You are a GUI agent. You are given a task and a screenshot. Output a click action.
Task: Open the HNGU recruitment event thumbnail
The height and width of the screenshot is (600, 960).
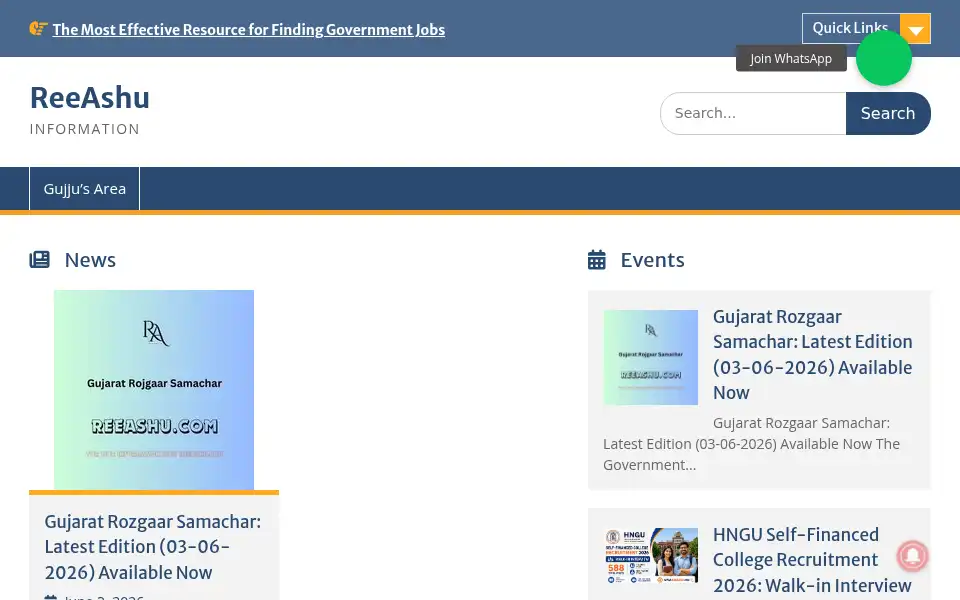coord(650,556)
